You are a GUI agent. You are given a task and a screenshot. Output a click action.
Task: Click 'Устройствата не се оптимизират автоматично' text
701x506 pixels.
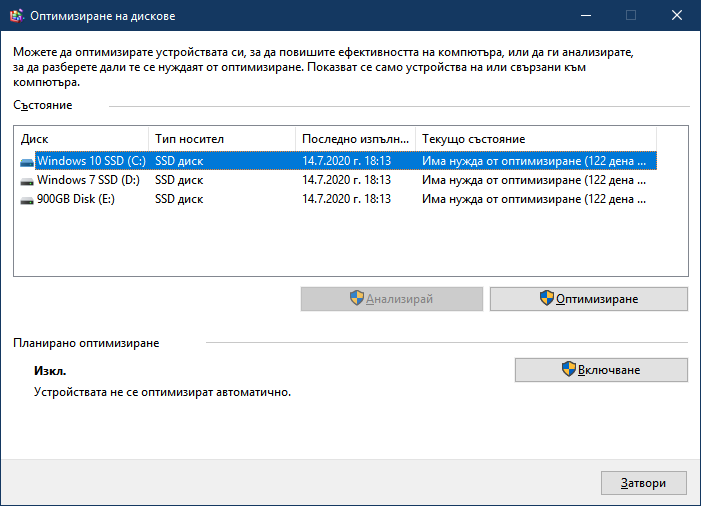[x=162, y=392]
